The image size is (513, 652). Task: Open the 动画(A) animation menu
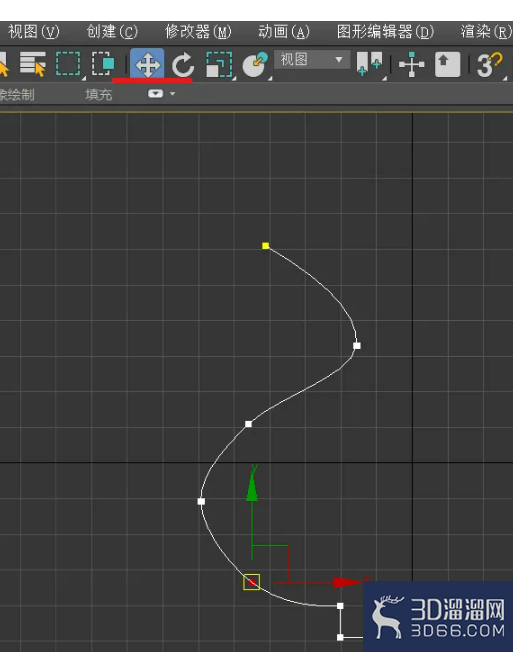pos(284,32)
